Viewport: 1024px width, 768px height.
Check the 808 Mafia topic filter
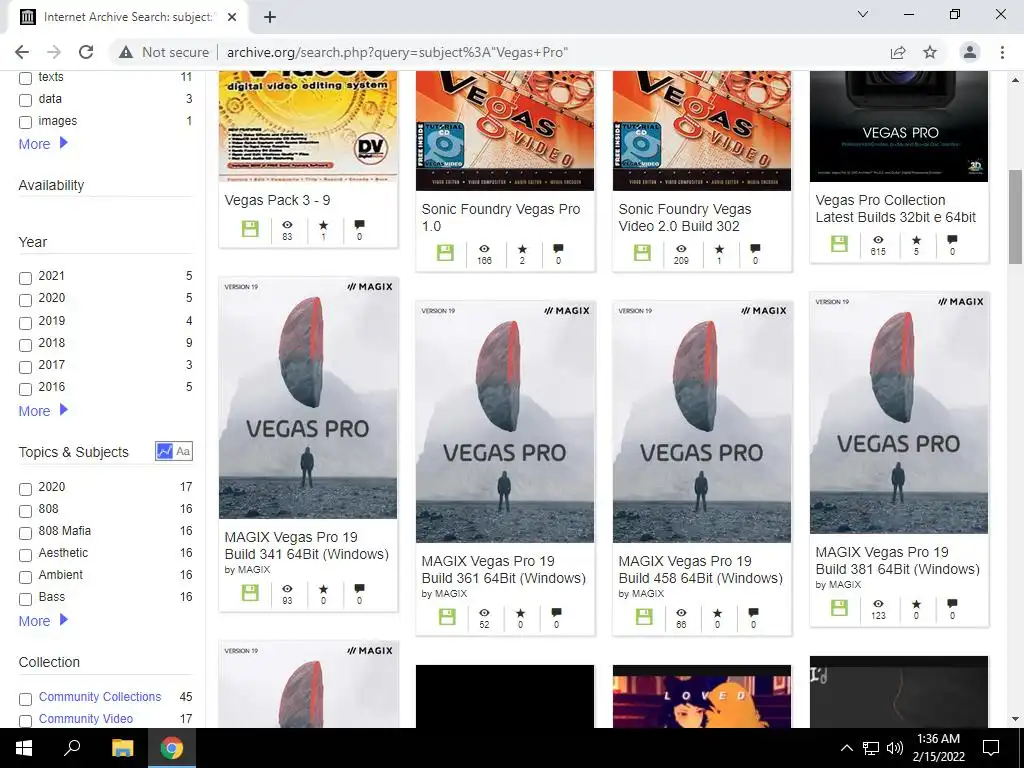point(25,533)
